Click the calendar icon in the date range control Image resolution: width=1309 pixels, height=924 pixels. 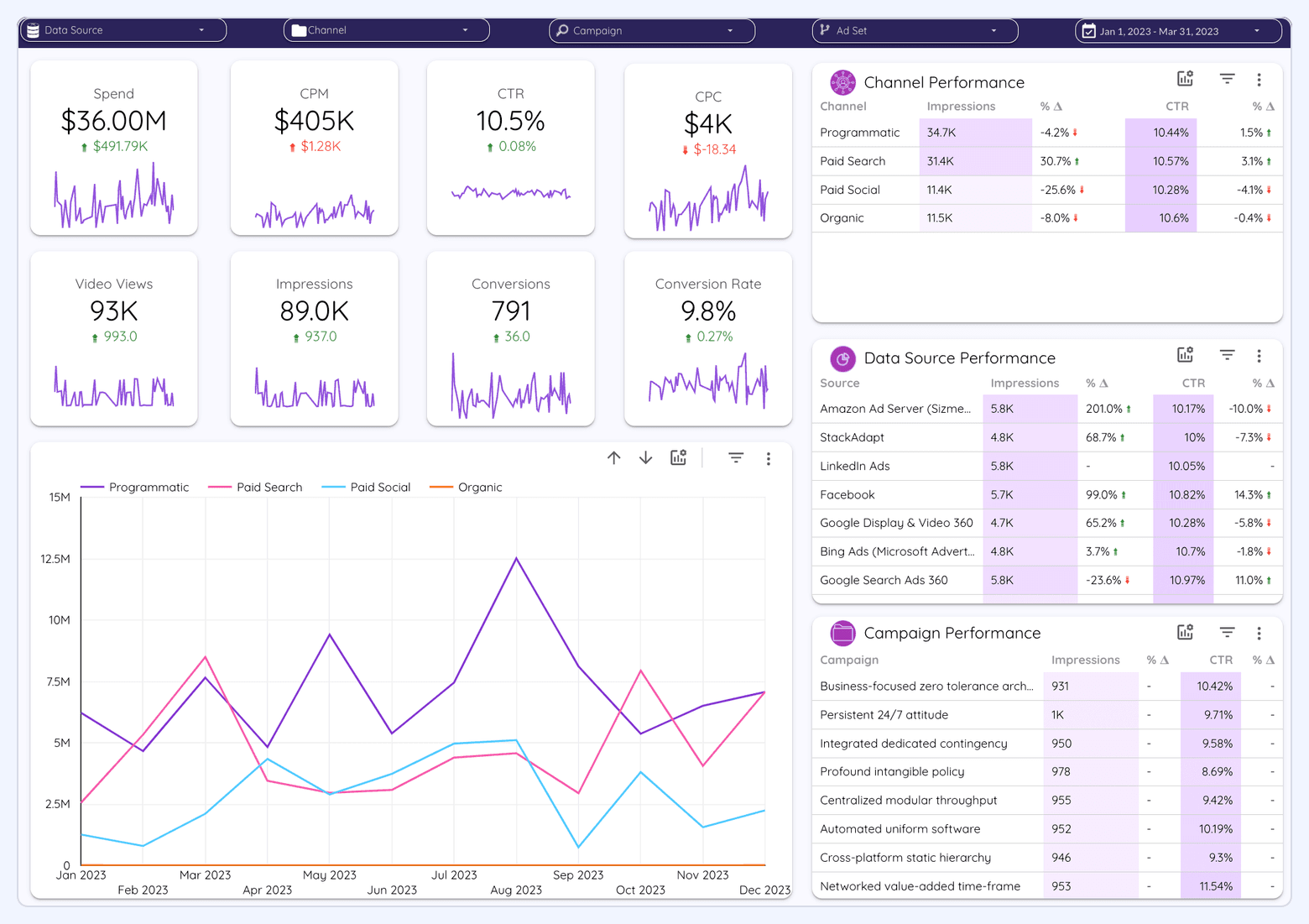point(1087,30)
